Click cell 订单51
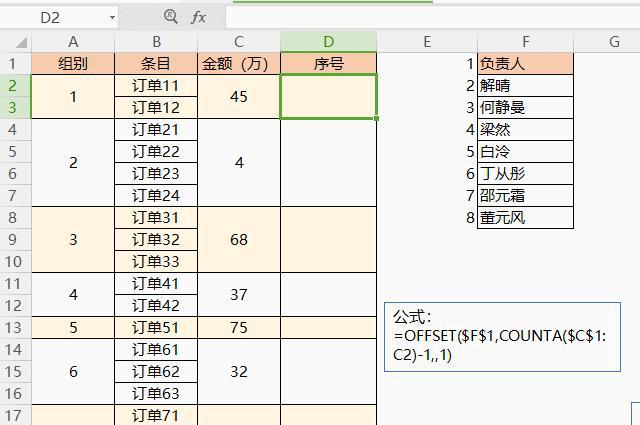Viewport: 640px width, 425px height. 156,327
